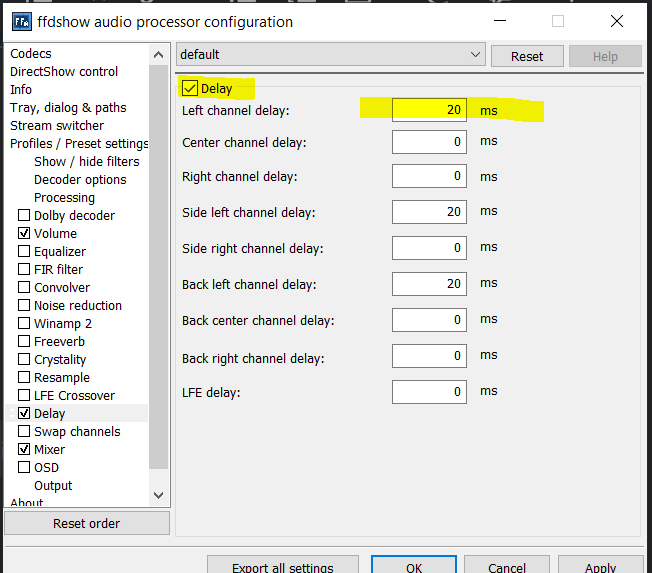Open Profiles / Preset settings

79,143
